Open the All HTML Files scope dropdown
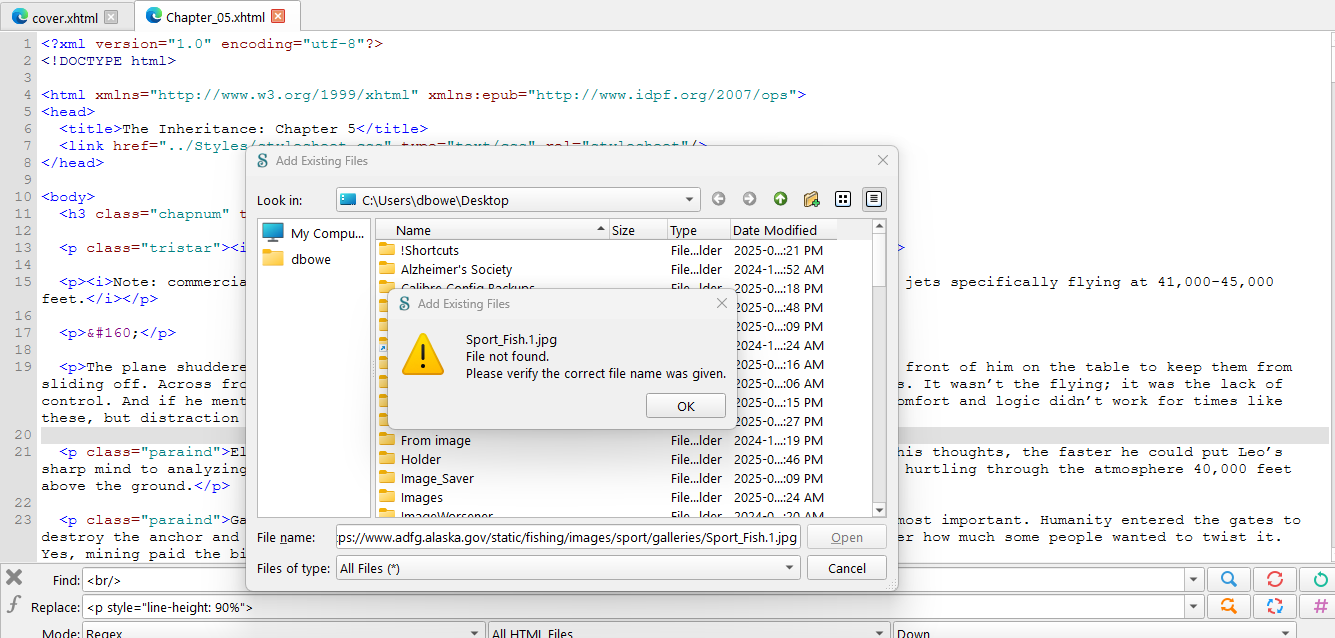Viewport: 1335px width, 638px height. (x=688, y=632)
